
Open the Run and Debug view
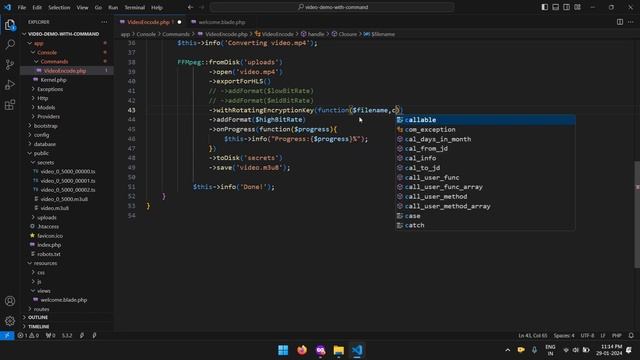pyautogui.click(x=10, y=84)
